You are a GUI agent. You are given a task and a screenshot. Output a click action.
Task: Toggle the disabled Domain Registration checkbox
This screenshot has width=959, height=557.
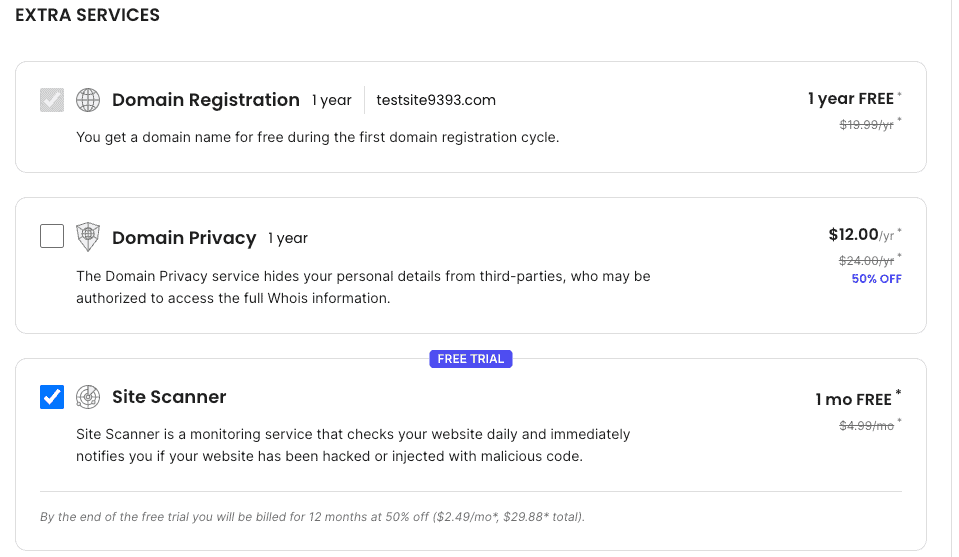point(52,100)
